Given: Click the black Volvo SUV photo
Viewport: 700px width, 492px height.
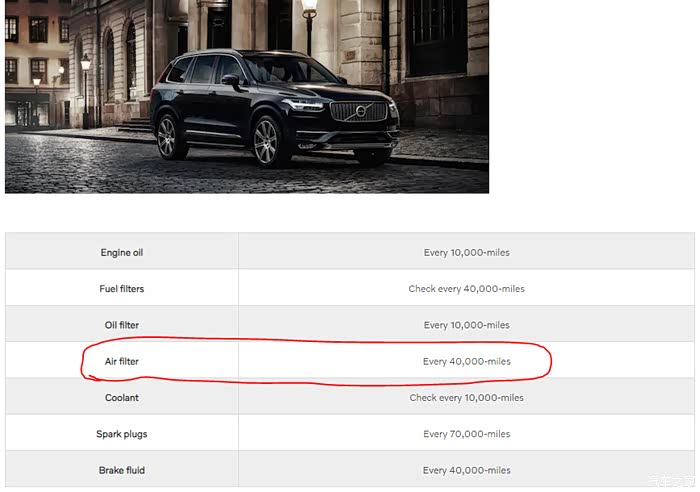Looking at the screenshot, I should pyautogui.click(x=246, y=96).
